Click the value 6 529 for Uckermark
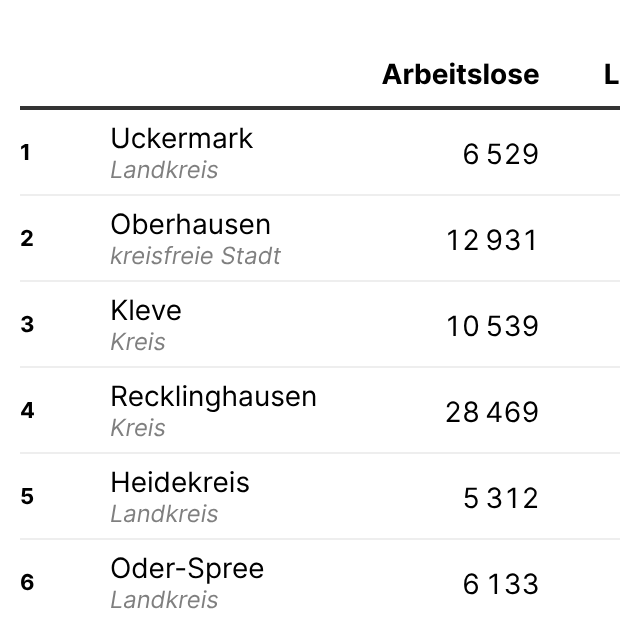Image resolution: width=640 pixels, height=640 pixels. point(500,154)
